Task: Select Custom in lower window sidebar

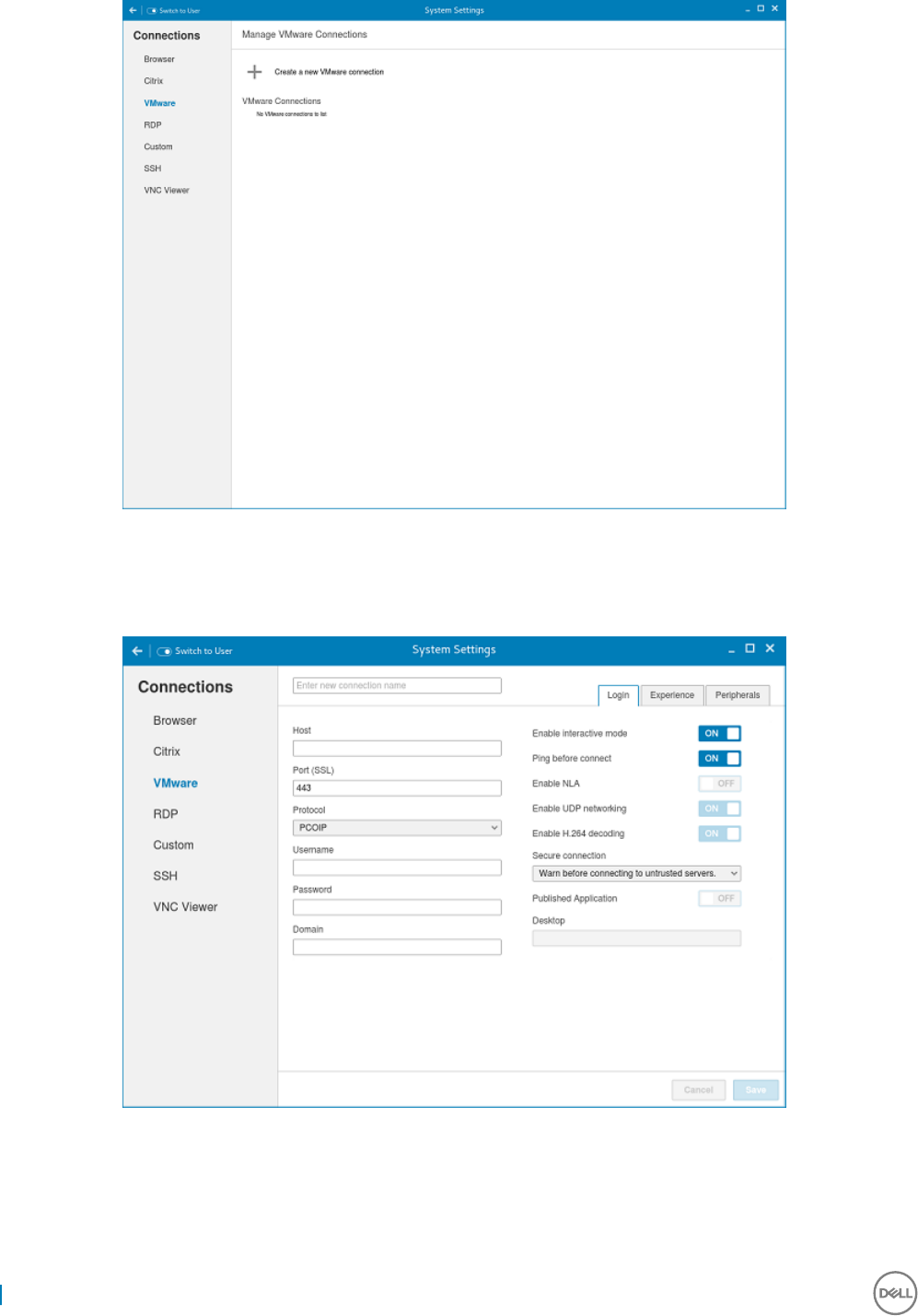Action: pos(173,845)
